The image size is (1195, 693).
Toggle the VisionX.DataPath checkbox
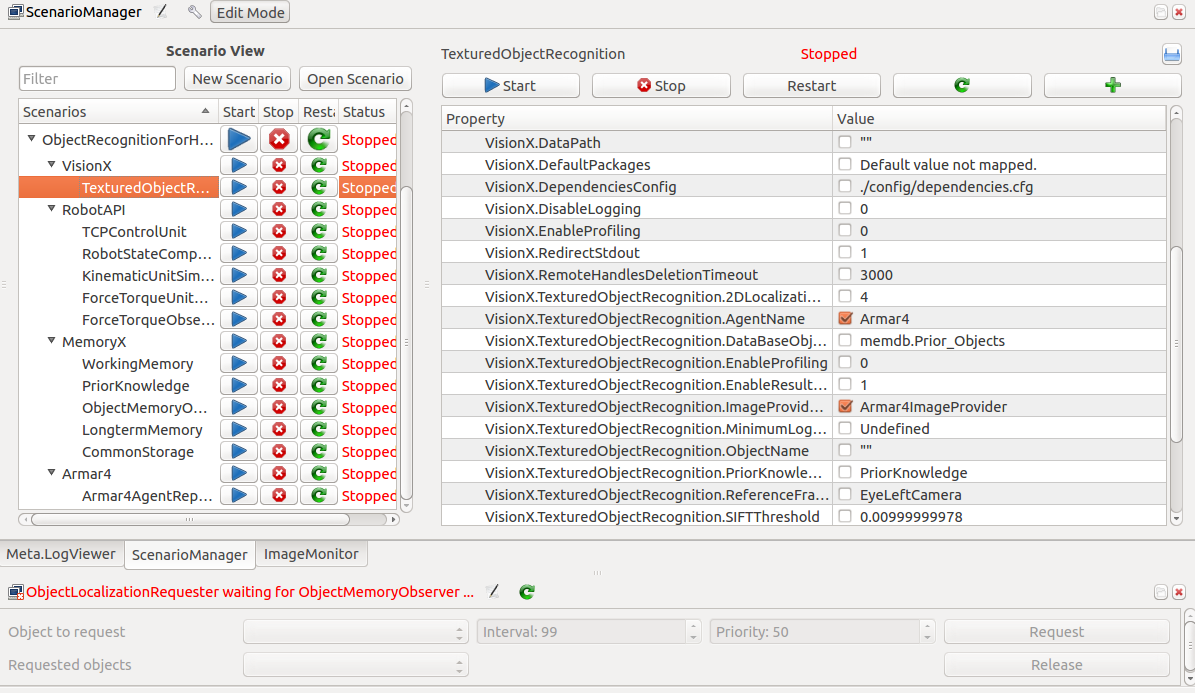[844, 142]
